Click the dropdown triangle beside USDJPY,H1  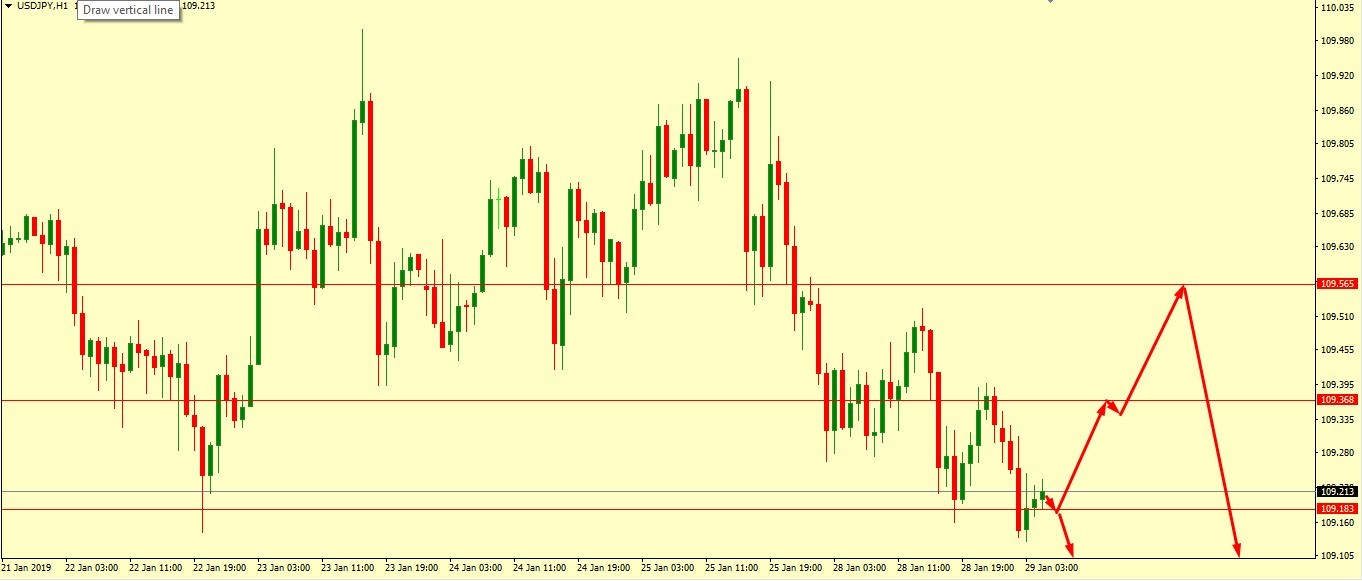(8, 6)
